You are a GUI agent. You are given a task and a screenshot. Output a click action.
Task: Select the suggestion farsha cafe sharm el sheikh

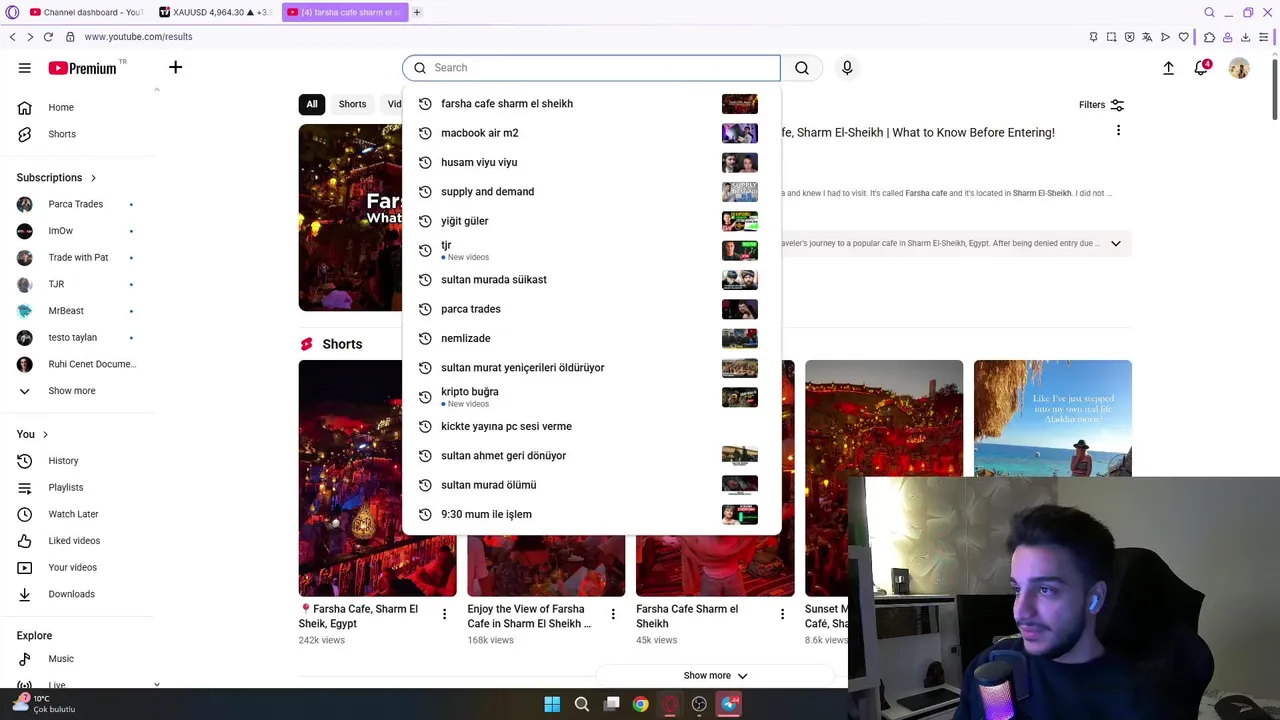pos(591,104)
